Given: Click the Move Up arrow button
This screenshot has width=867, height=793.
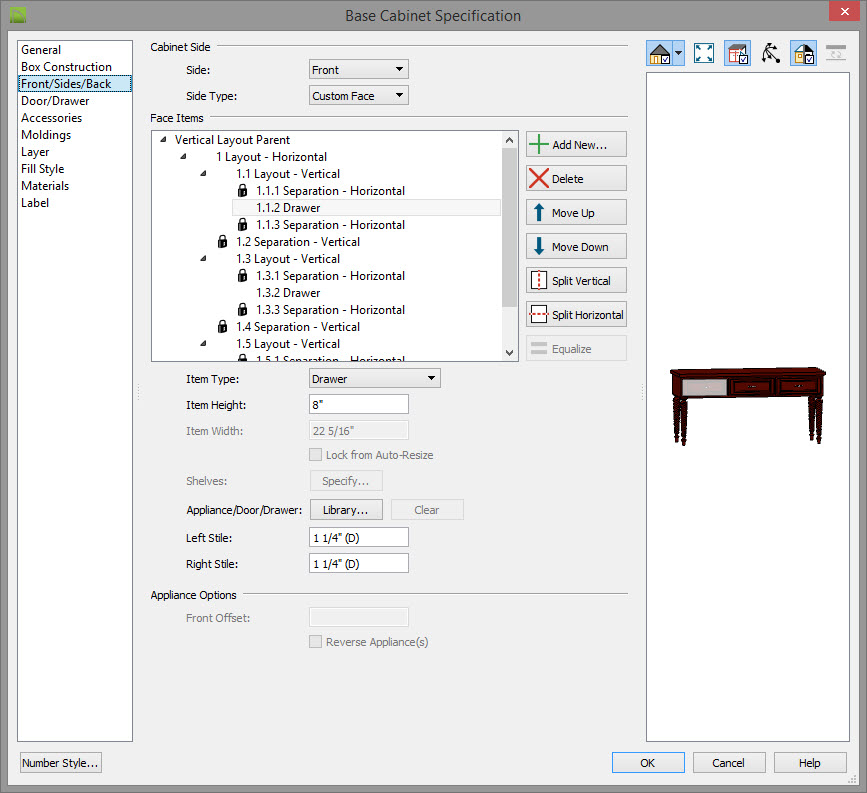Looking at the screenshot, I should pyautogui.click(x=576, y=213).
